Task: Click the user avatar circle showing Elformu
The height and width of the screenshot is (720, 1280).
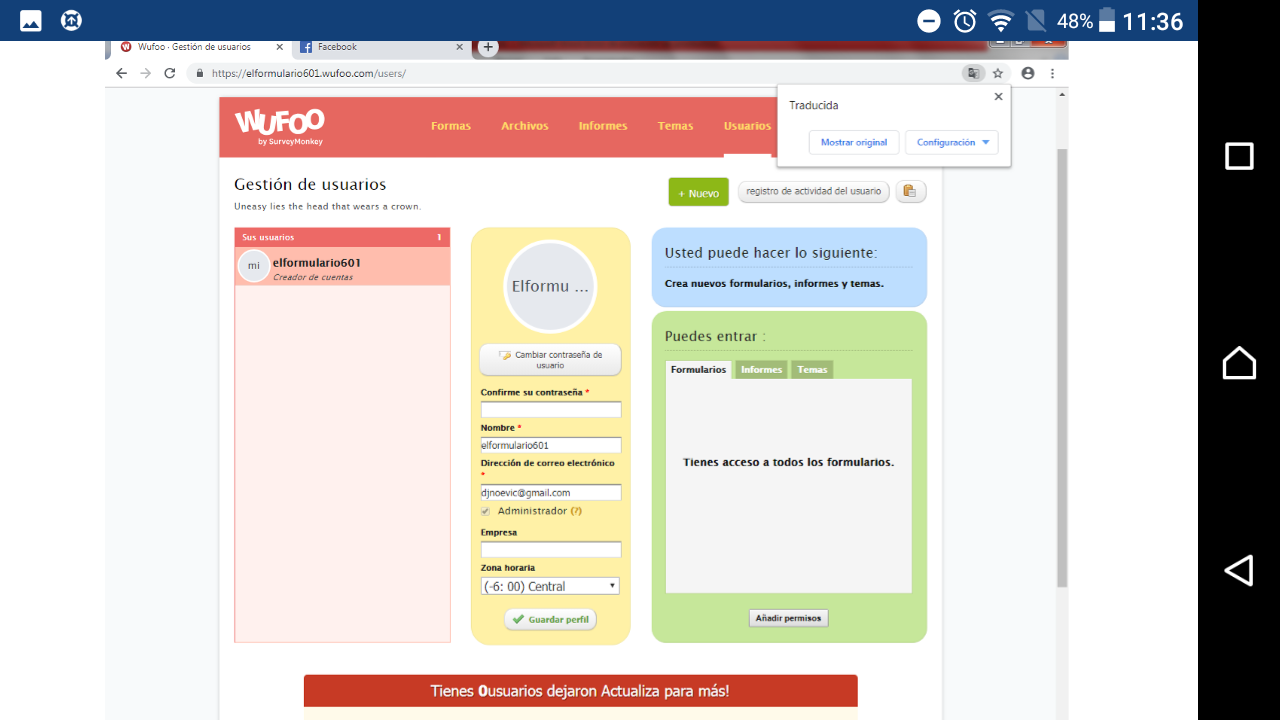Action: pyautogui.click(x=550, y=286)
